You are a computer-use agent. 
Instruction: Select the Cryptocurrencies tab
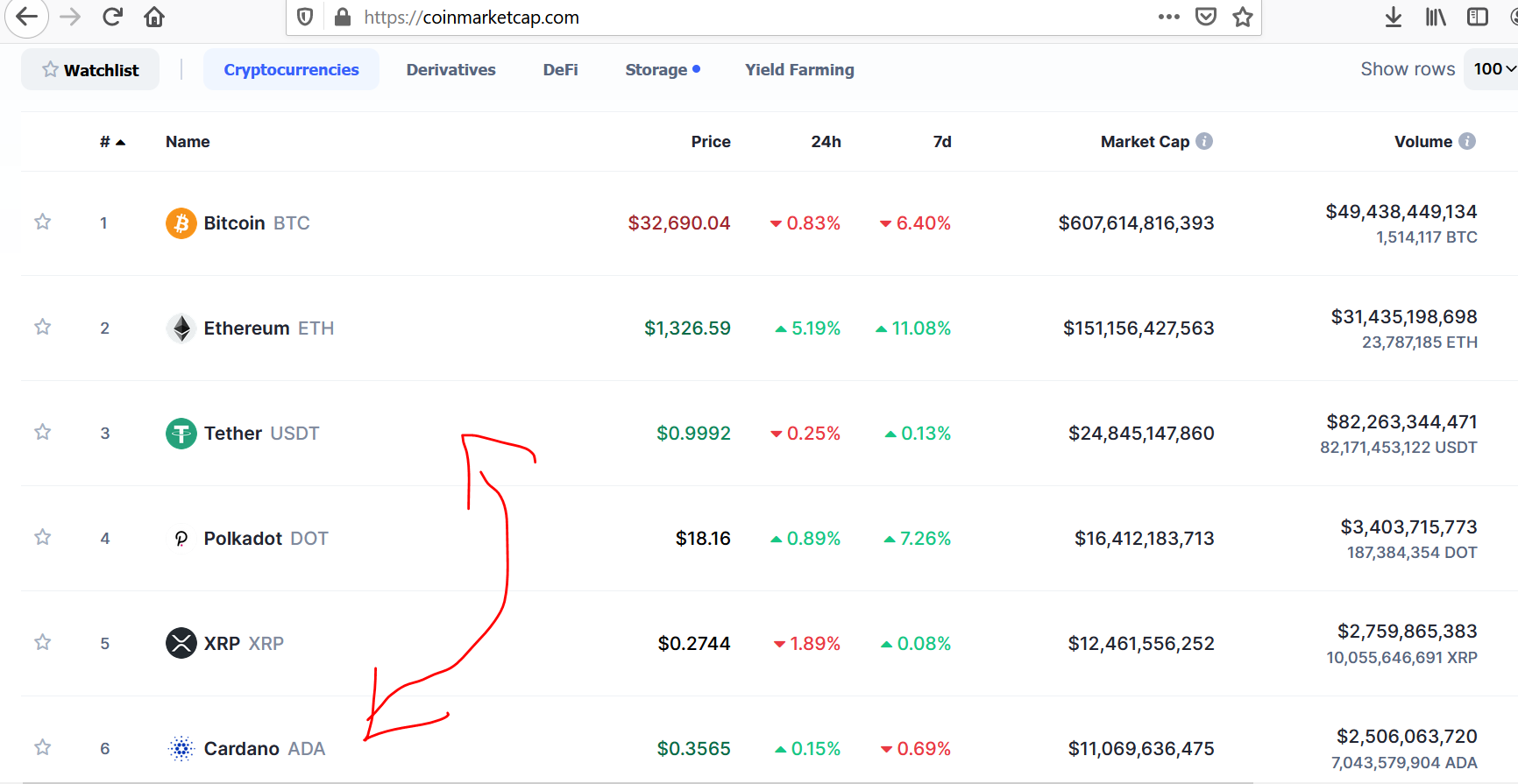(291, 69)
